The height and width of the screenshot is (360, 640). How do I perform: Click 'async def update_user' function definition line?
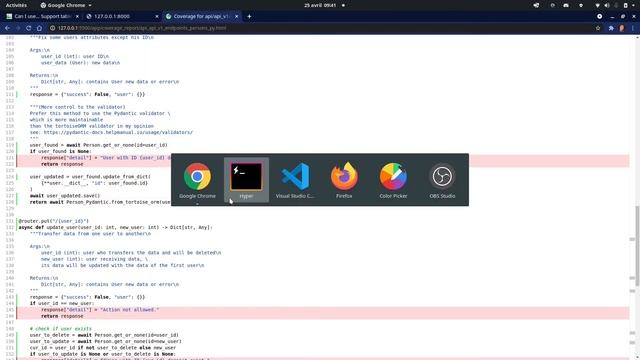[116, 227]
